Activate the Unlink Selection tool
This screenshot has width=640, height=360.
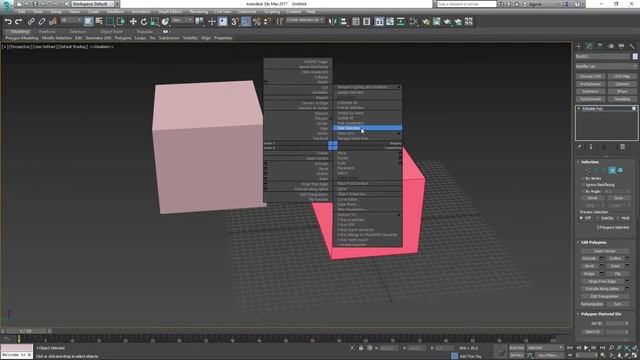tap(42, 22)
